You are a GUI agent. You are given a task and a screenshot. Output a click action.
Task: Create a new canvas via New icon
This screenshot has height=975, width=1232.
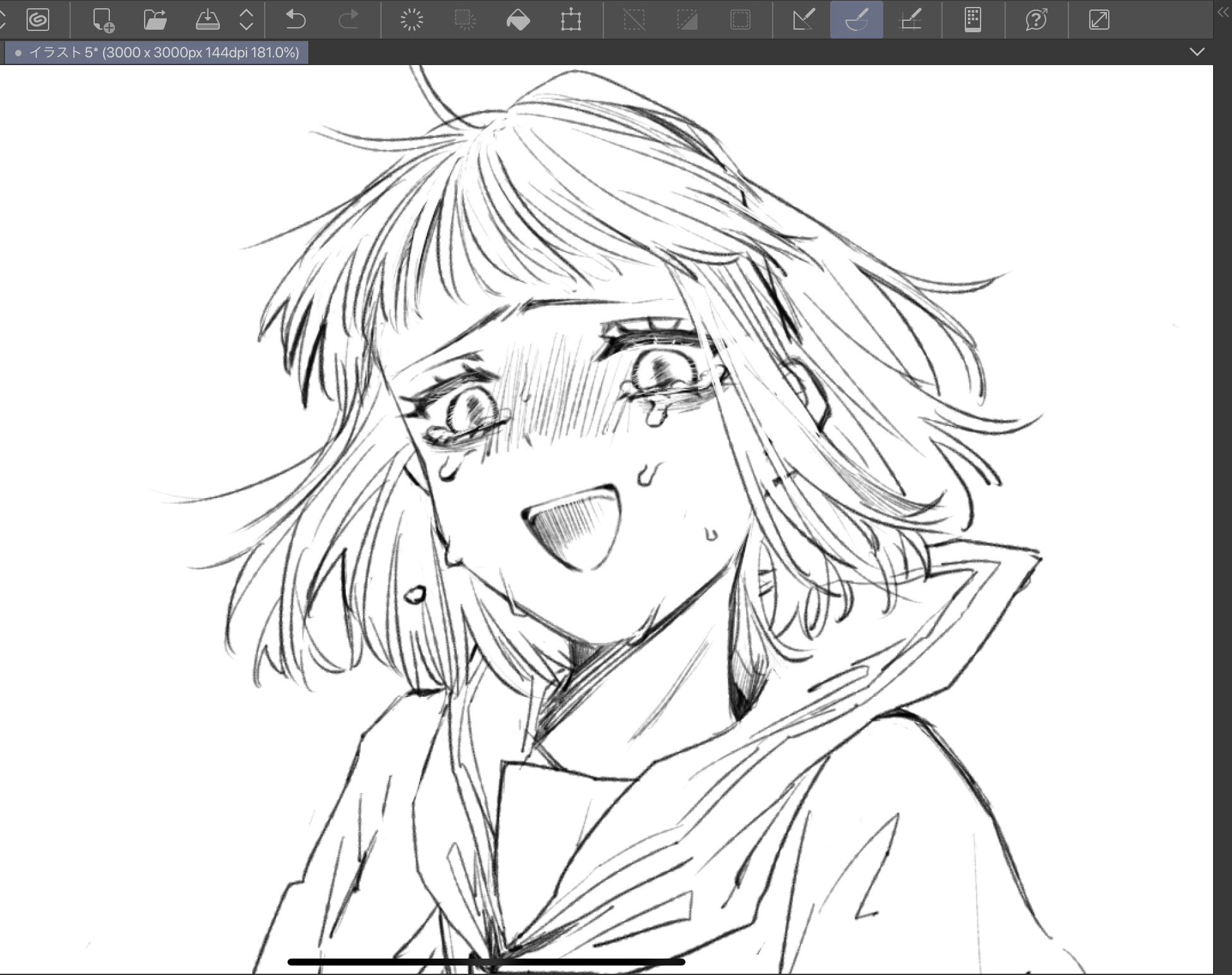click(103, 20)
